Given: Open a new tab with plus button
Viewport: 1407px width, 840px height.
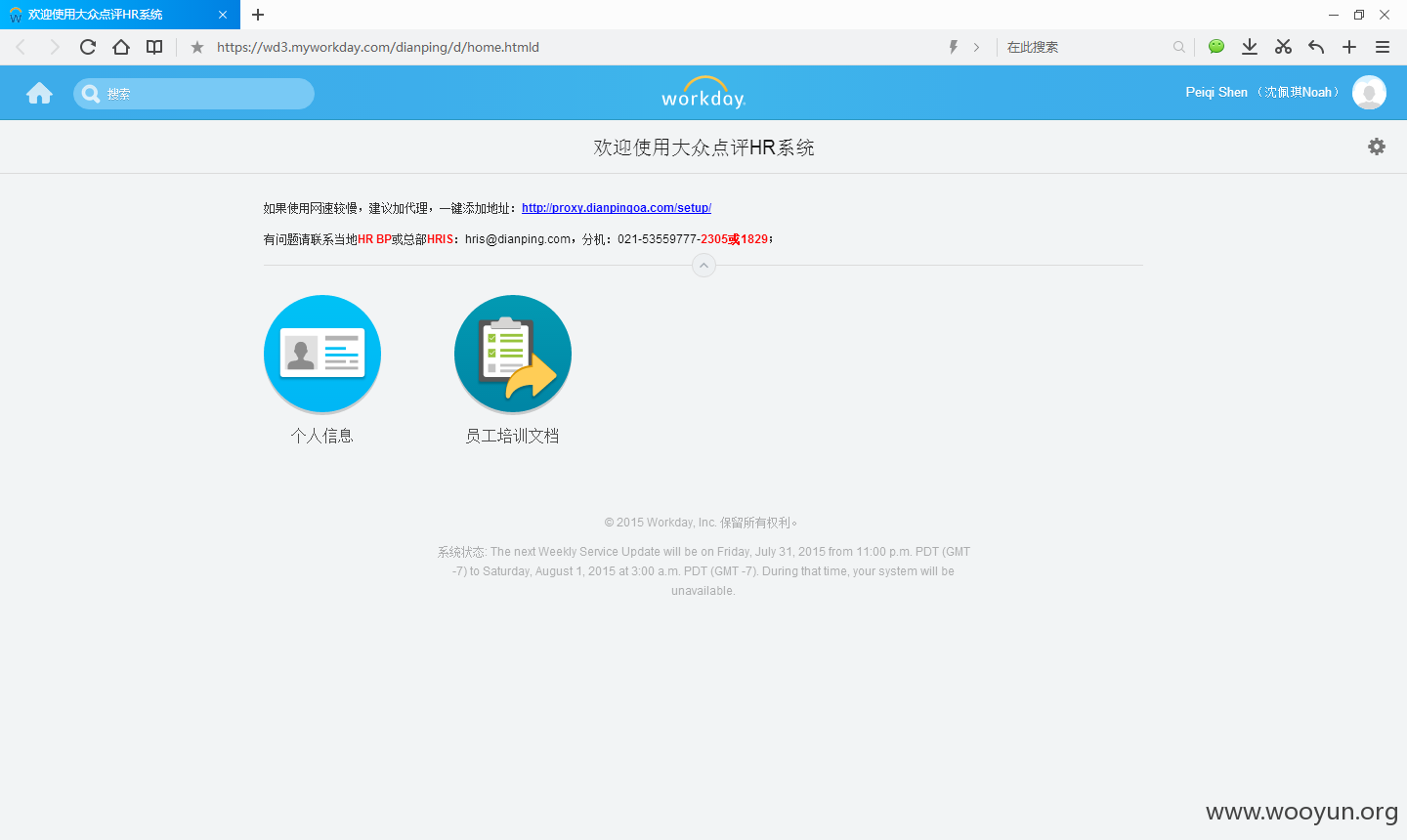Looking at the screenshot, I should (258, 15).
